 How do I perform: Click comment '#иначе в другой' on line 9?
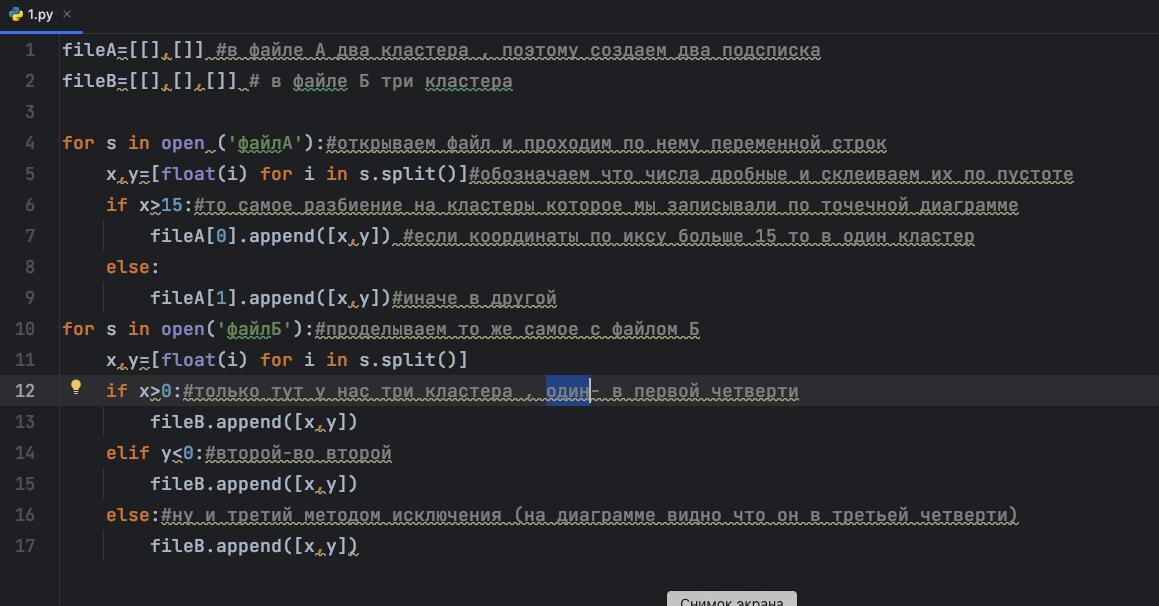pyautogui.click(x=474, y=298)
